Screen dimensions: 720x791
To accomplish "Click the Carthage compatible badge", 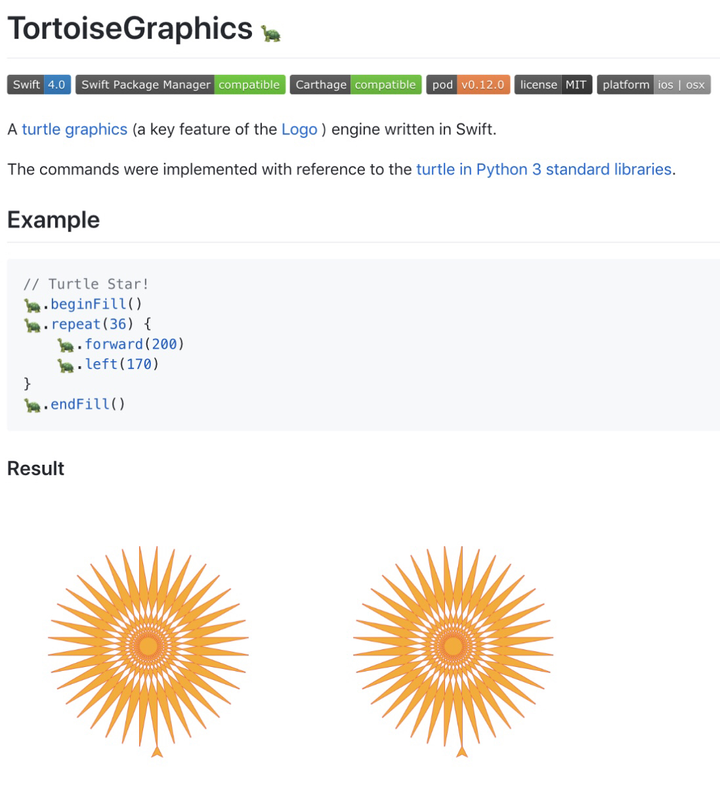I will click(356, 85).
